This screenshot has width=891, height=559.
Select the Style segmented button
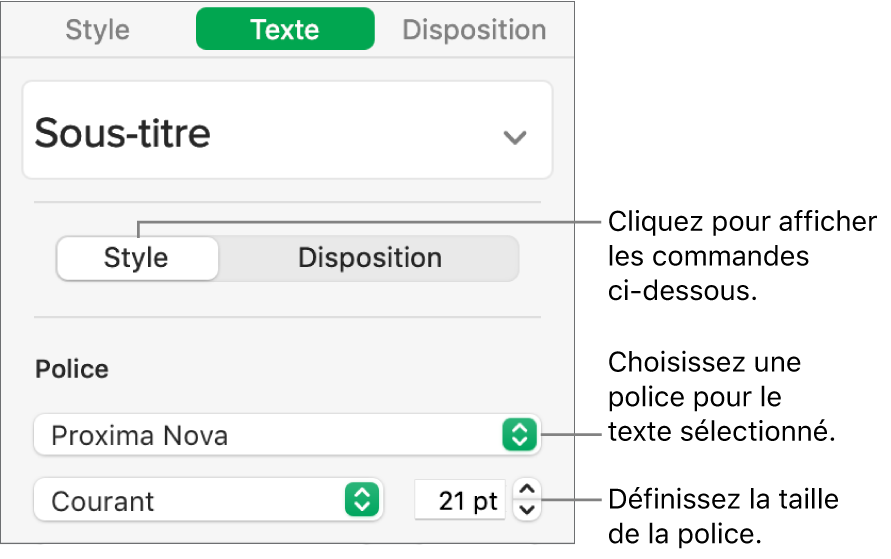click(137, 258)
